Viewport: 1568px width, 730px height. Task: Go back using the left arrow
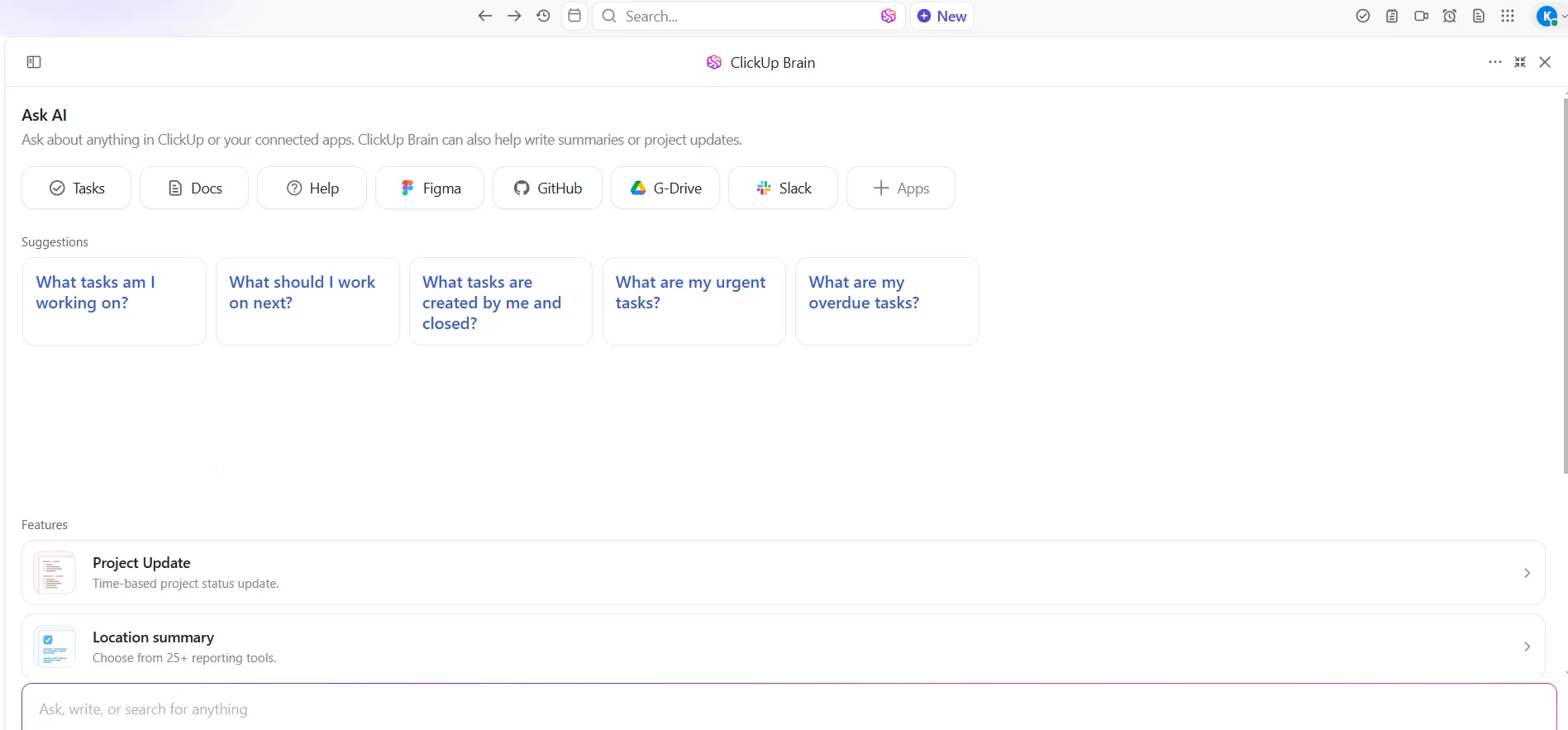pyautogui.click(x=485, y=16)
